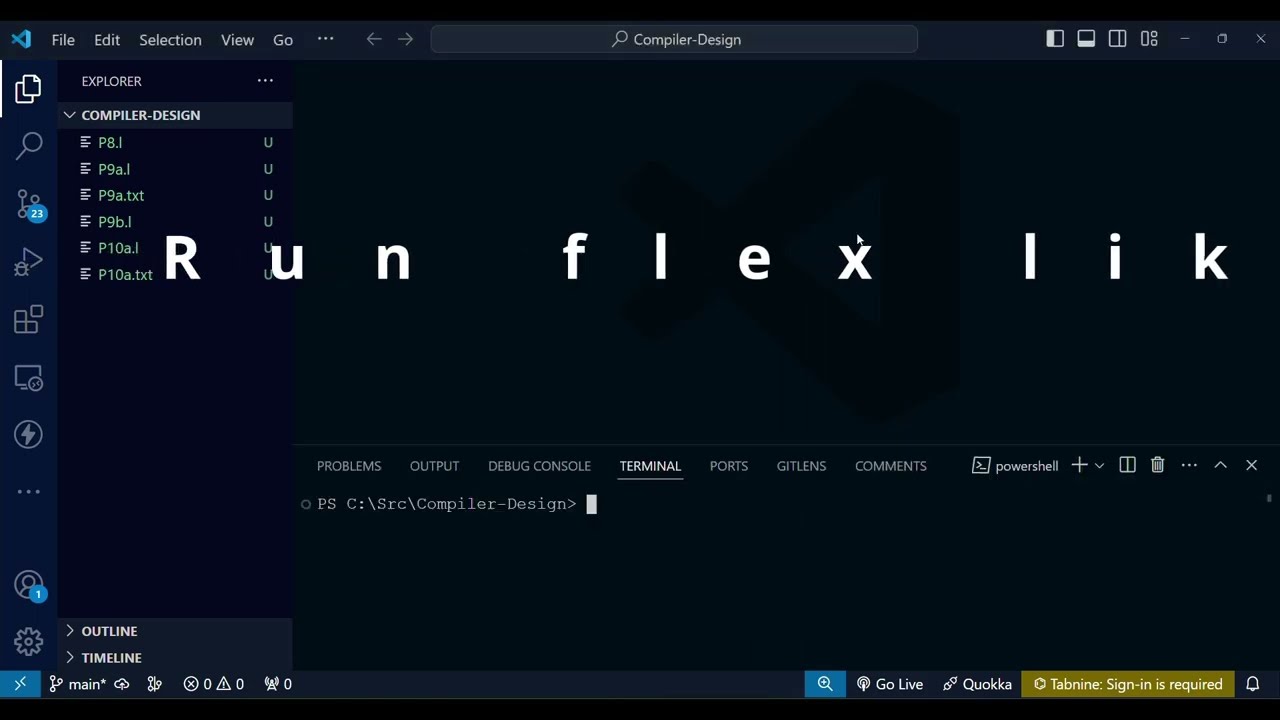Switch to the OUTPUT tab
Image resolution: width=1280 pixels, height=720 pixels.
434,466
